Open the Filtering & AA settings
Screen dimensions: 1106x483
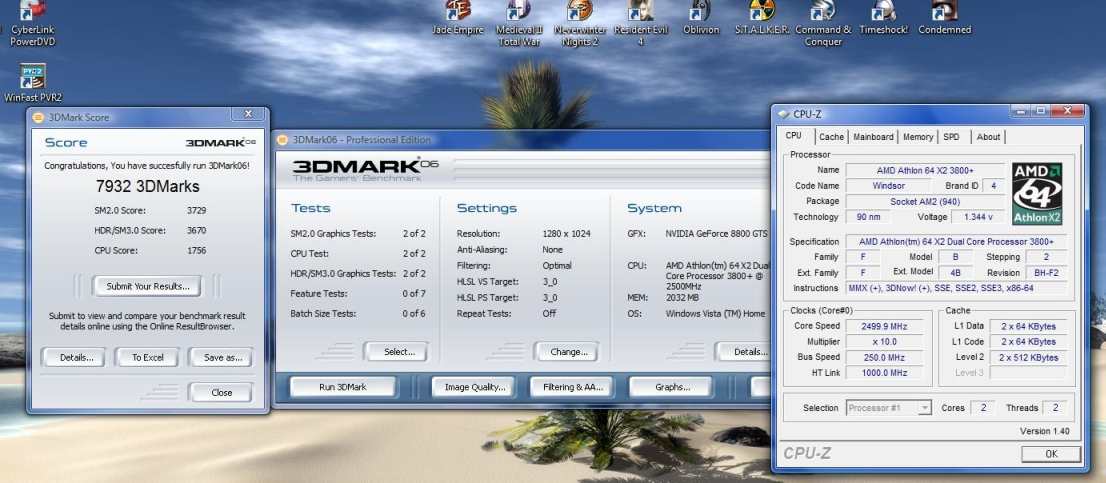(x=573, y=387)
